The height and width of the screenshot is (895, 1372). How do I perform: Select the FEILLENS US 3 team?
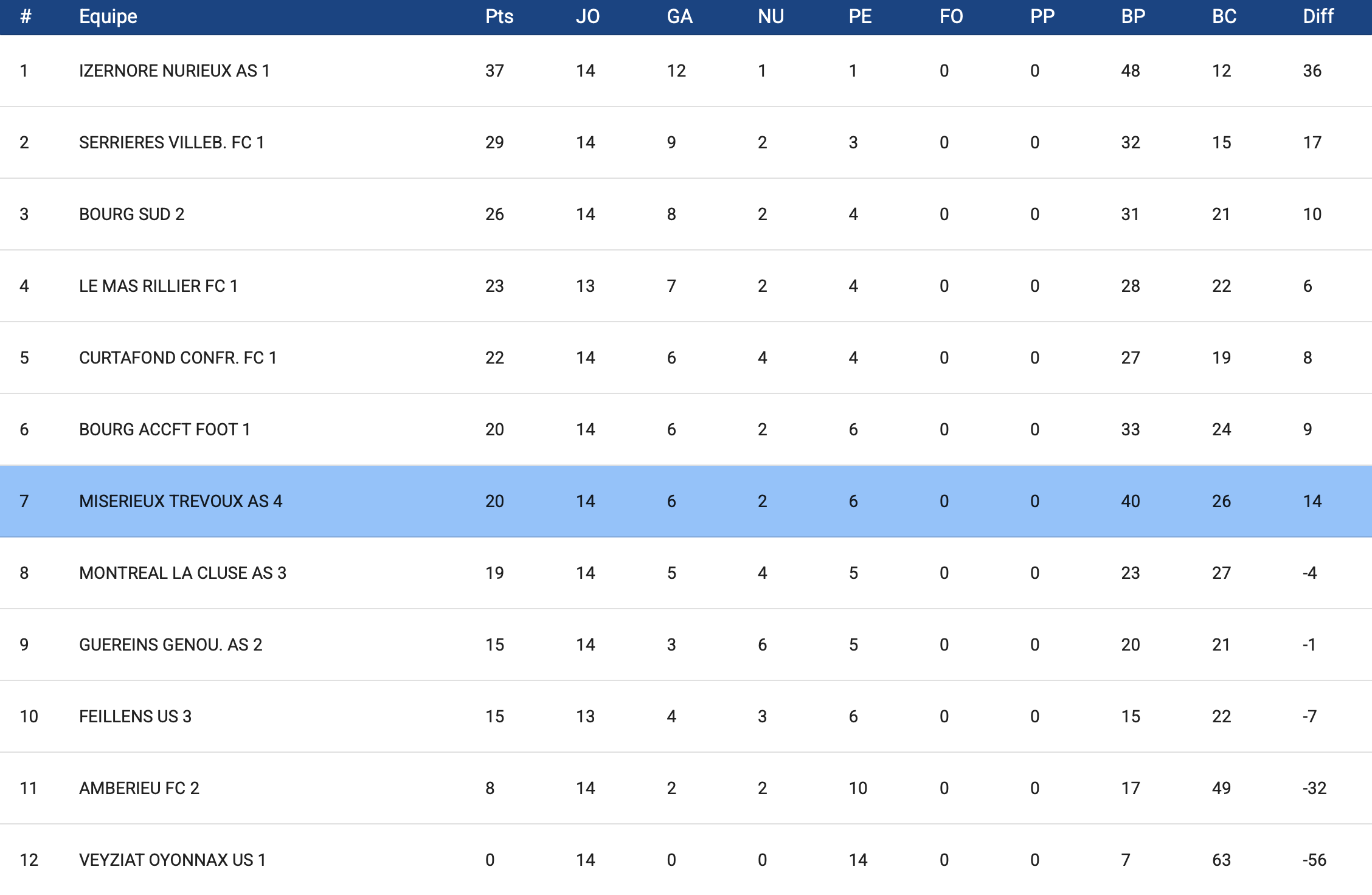tap(135, 717)
